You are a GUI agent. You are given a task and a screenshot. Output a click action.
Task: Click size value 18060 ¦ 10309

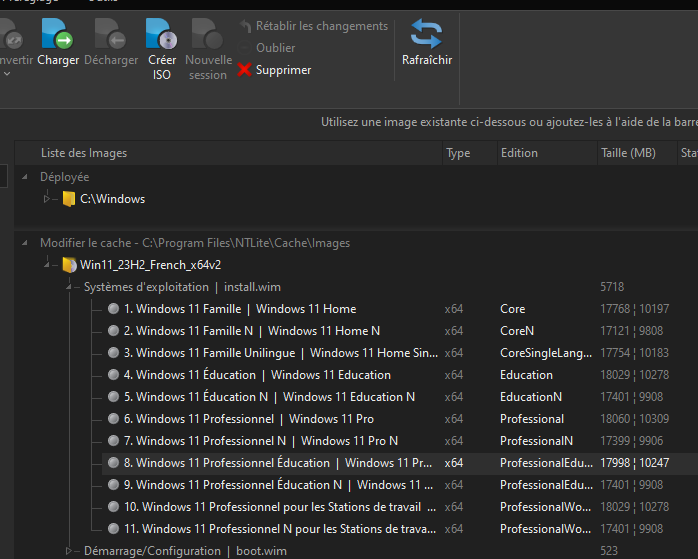tap(634, 419)
